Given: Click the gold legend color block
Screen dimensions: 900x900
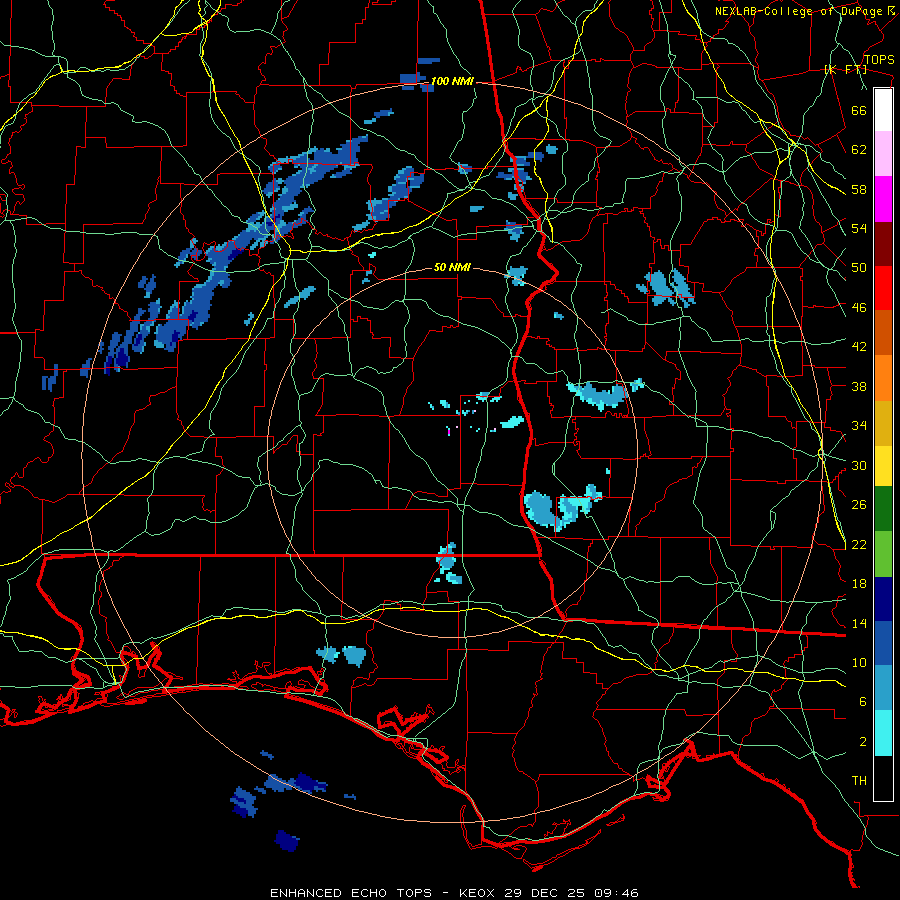Looking at the screenshot, I should point(883,423).
